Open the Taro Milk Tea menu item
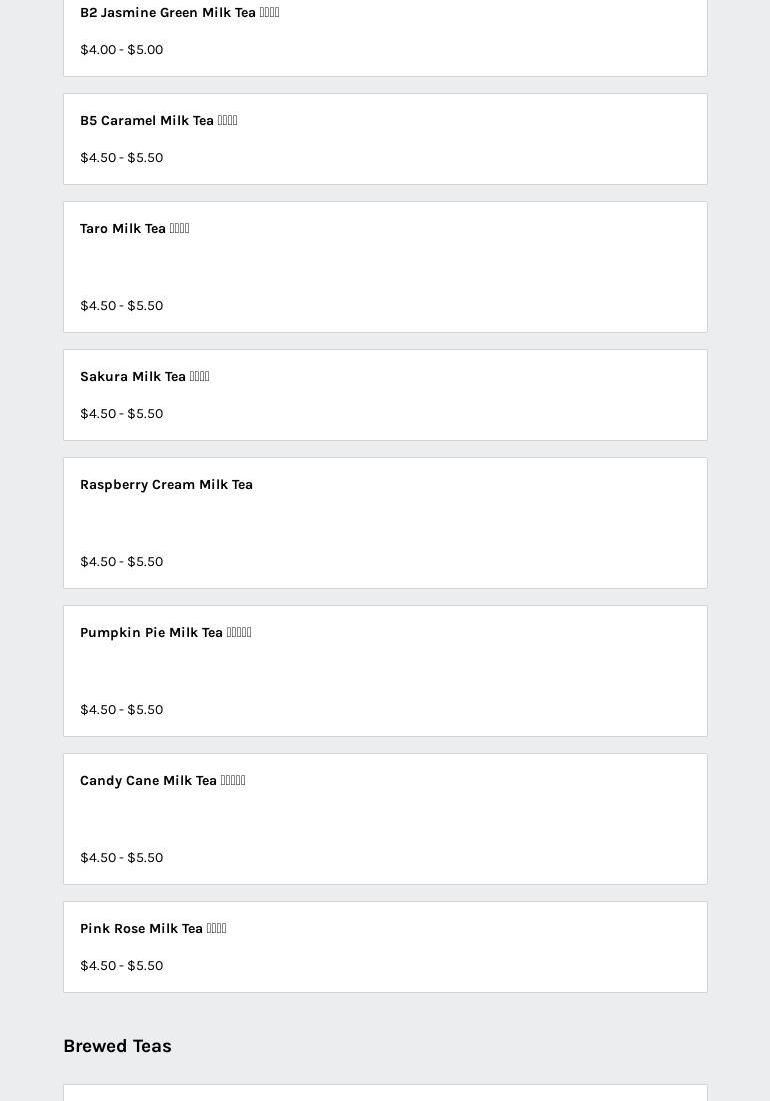 (385, 267)
